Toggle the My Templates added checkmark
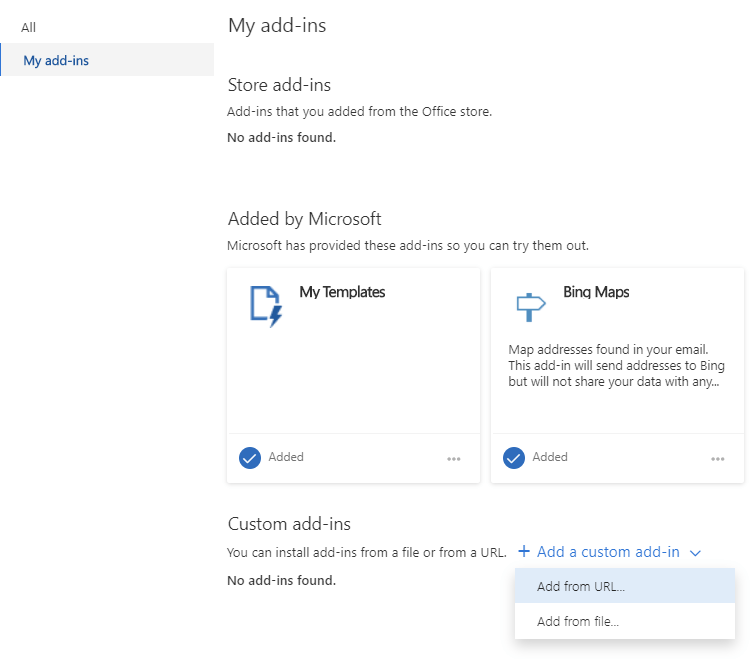This screenshot has width=756, height=659. coord(250,458)
